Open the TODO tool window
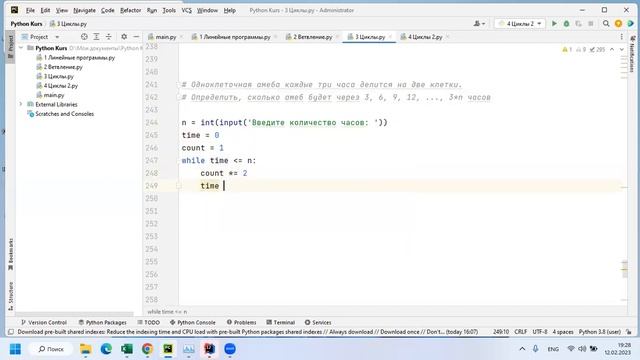The image size is (640, 360). (x=148, y=322)
